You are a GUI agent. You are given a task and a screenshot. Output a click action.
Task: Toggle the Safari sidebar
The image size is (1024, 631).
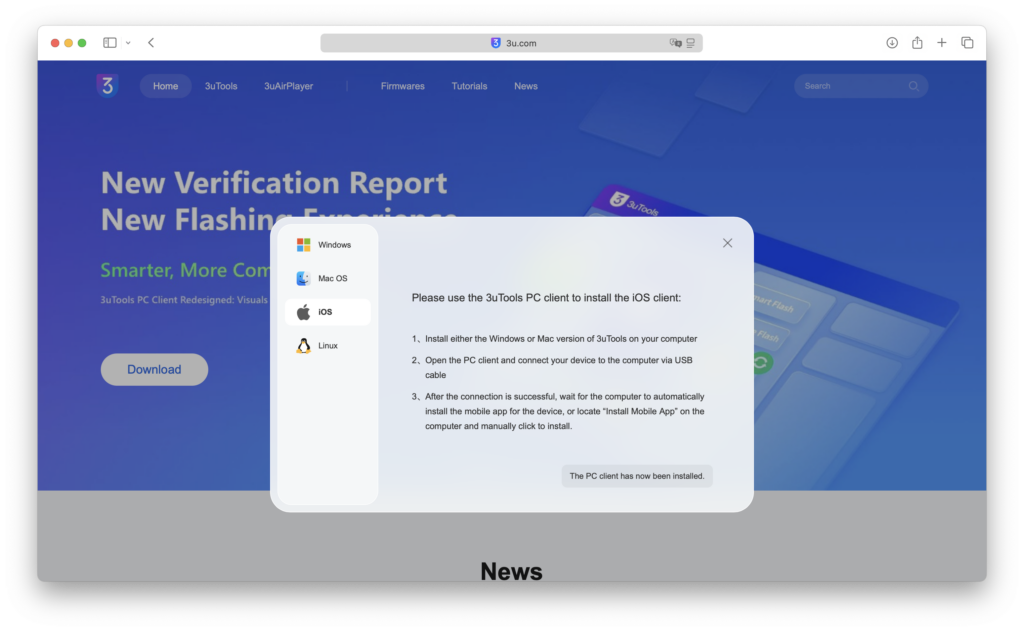pos(110,42)
